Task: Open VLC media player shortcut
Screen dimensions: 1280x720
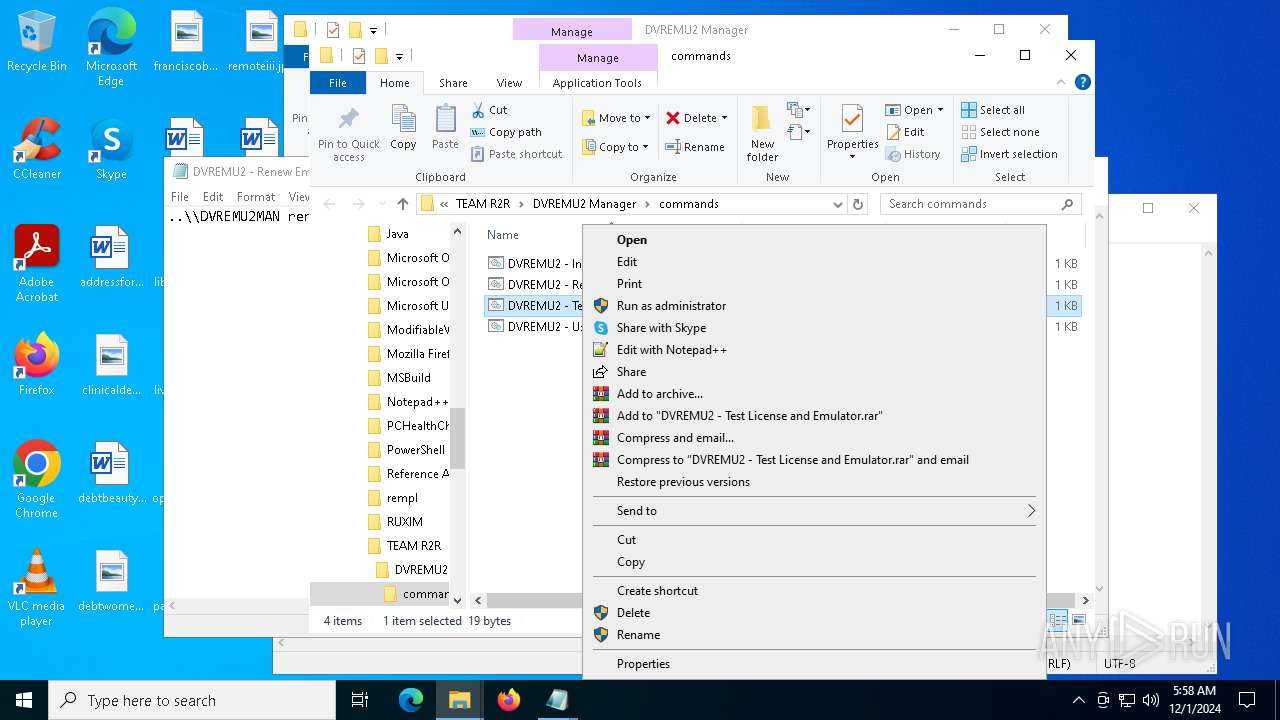Action: [36, 589]
